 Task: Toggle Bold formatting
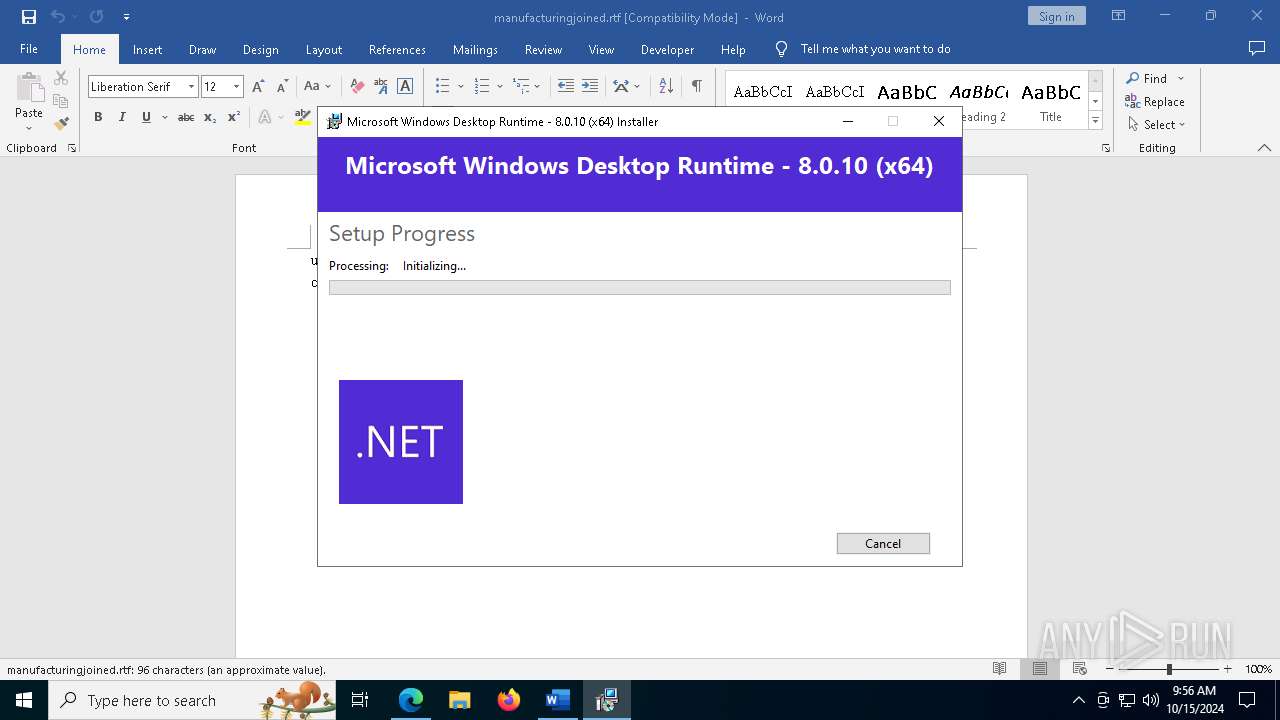(98, 117)
